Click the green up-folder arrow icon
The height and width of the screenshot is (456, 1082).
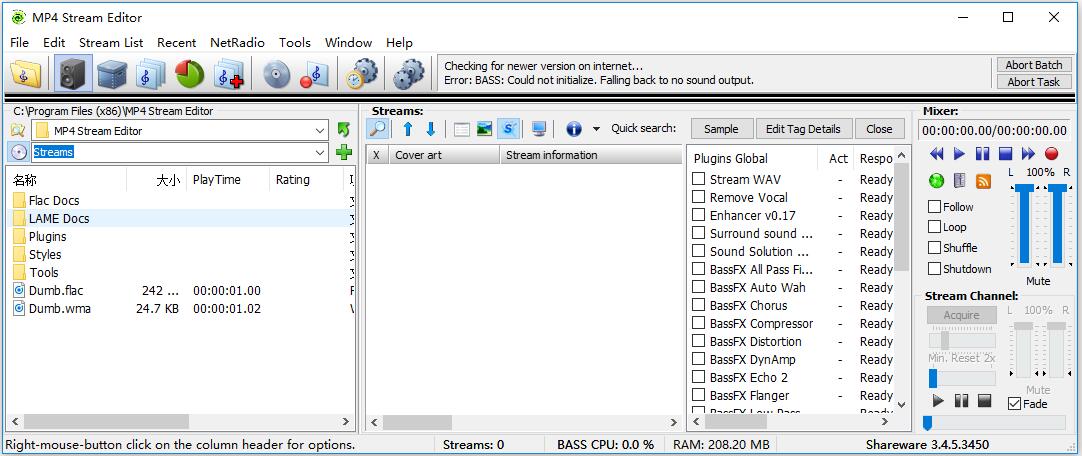click(x=344, y=130)
